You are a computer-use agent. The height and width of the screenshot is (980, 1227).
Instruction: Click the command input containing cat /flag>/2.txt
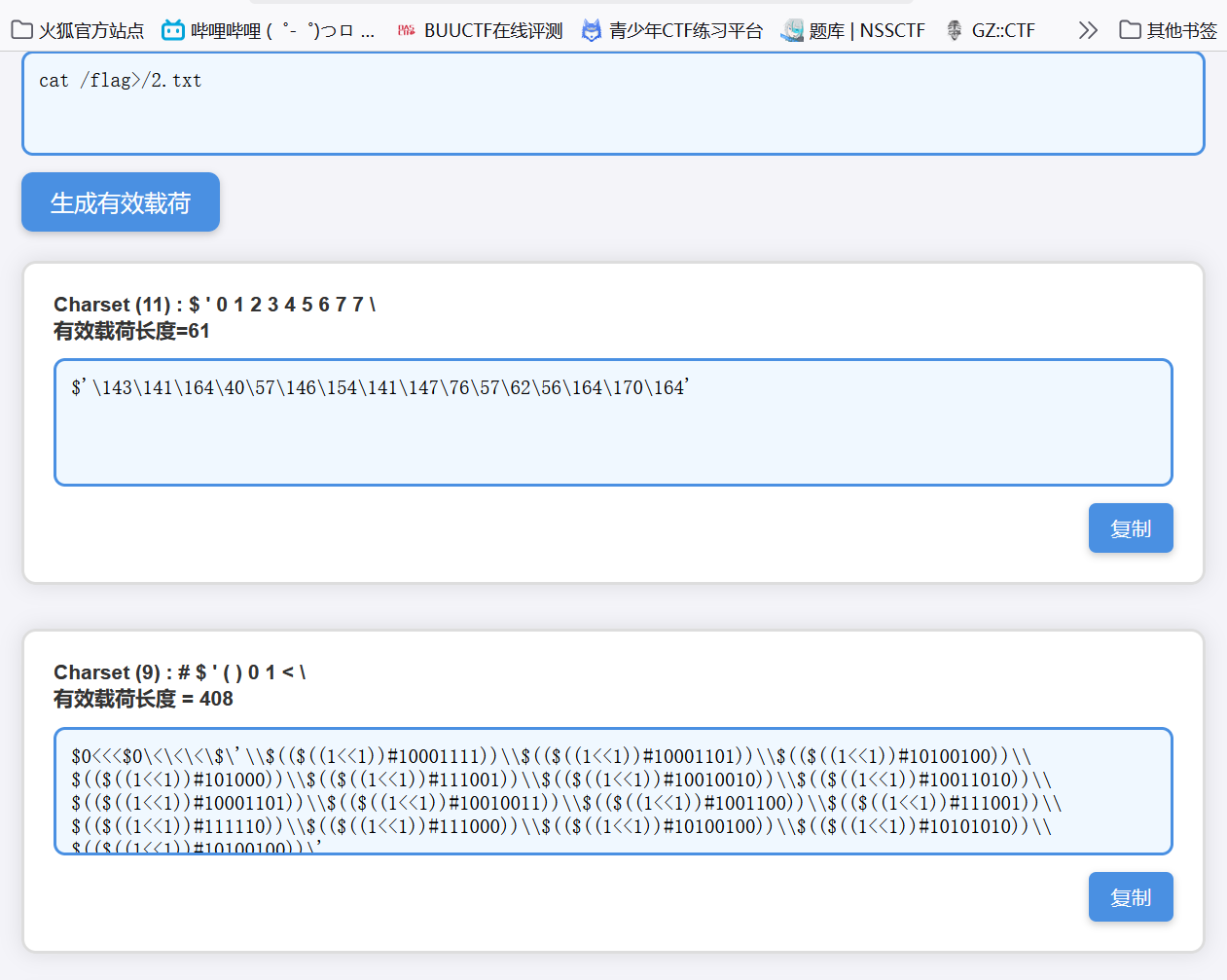(613, 103)
